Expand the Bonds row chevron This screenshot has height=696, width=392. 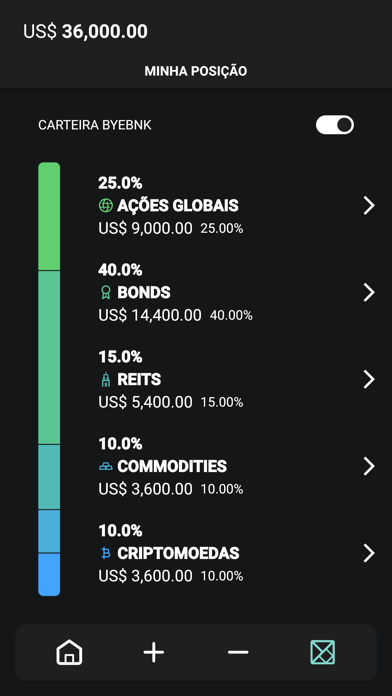(369, 293)
